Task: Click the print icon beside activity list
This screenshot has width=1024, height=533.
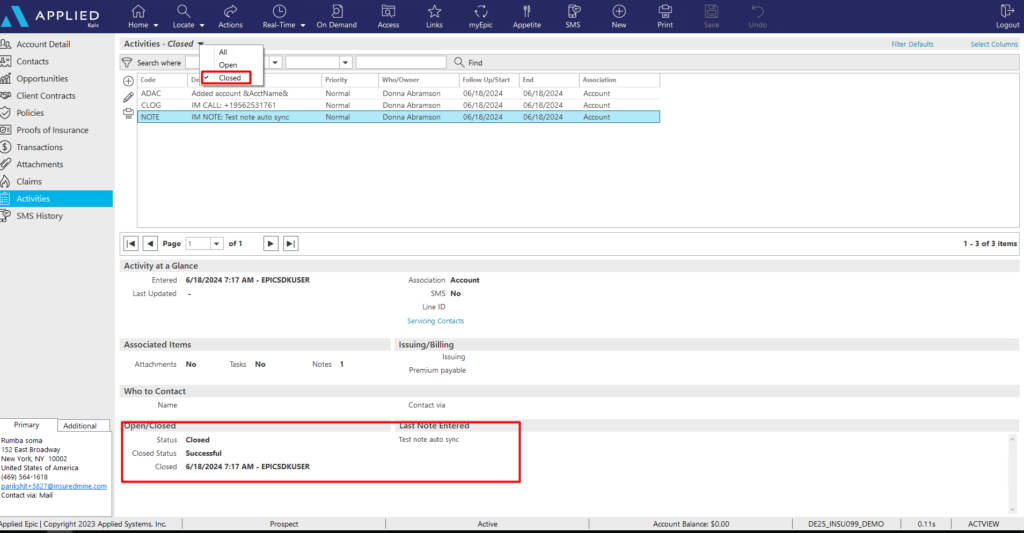Action: 129,114
